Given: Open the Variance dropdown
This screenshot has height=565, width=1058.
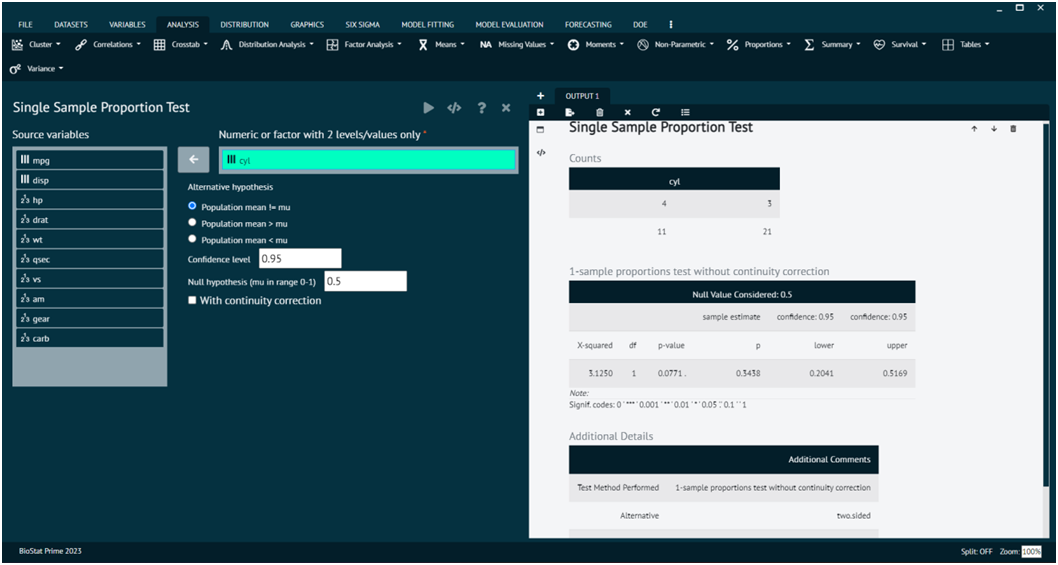Looking at the screenshot, I should pyautogui.click(x=36, y=69).
